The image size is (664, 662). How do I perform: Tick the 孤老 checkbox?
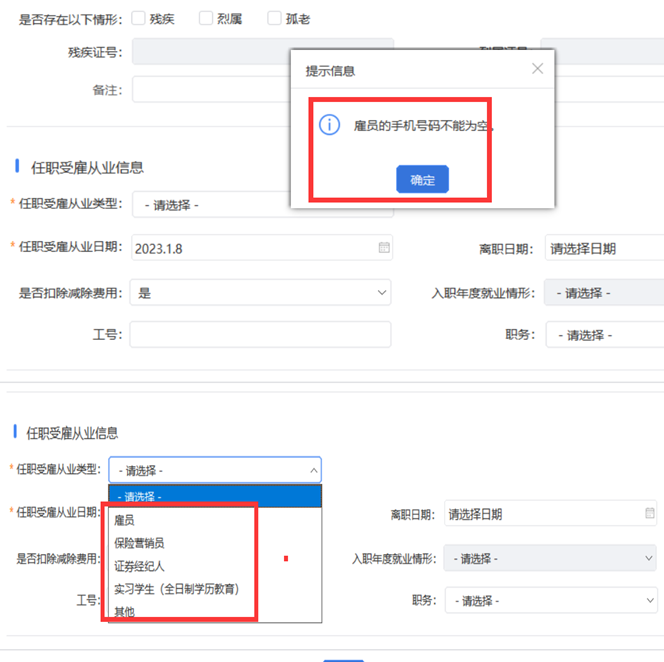[x=274, y=18]
